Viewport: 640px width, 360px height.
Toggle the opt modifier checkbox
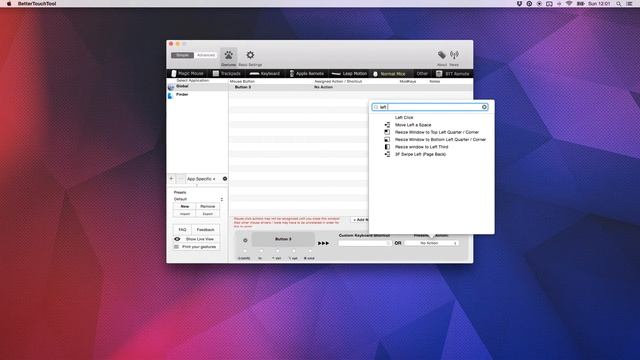click(x=294, y=251)
